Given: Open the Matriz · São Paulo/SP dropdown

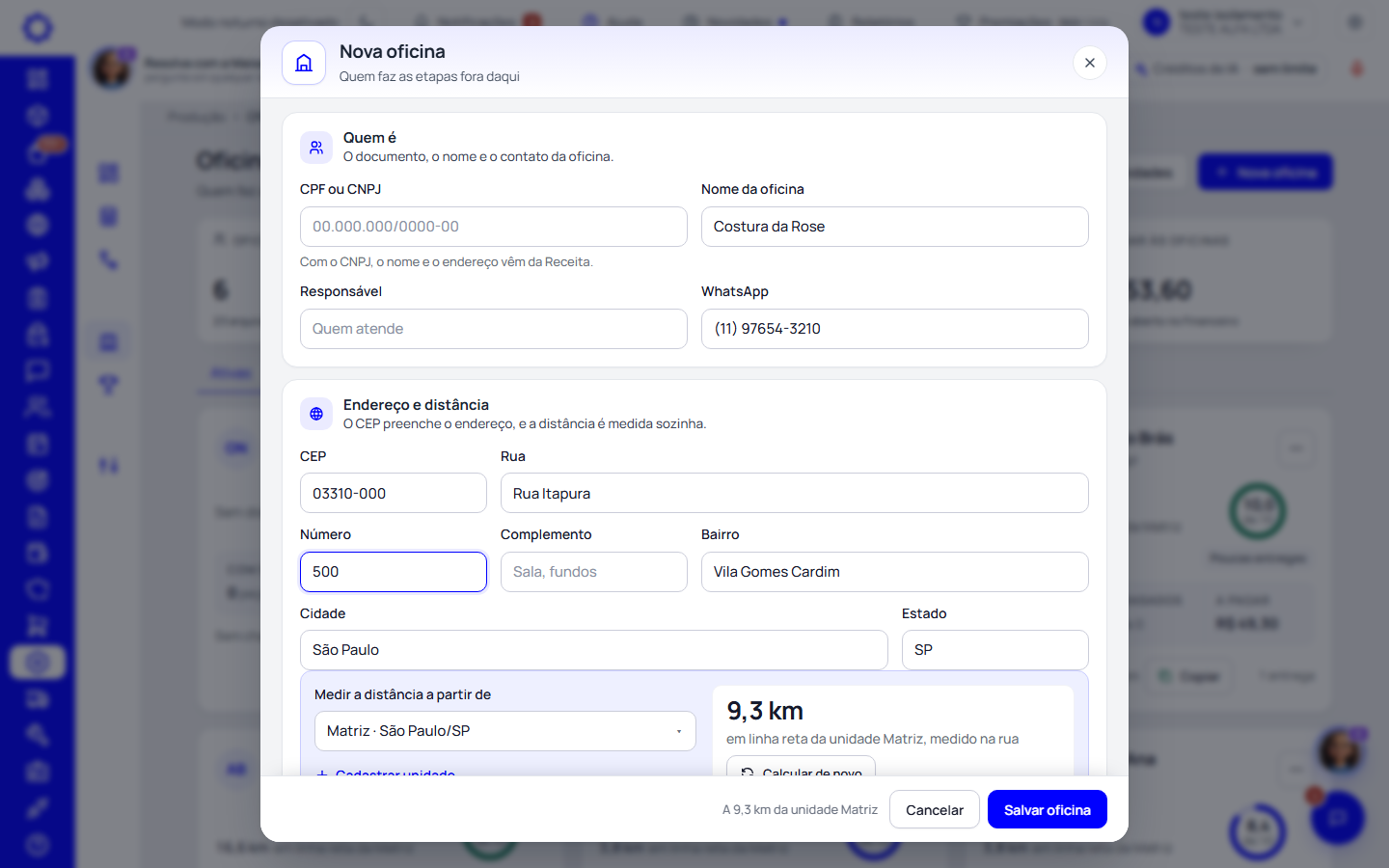Looking at the screenshot, I should (505, 731).
